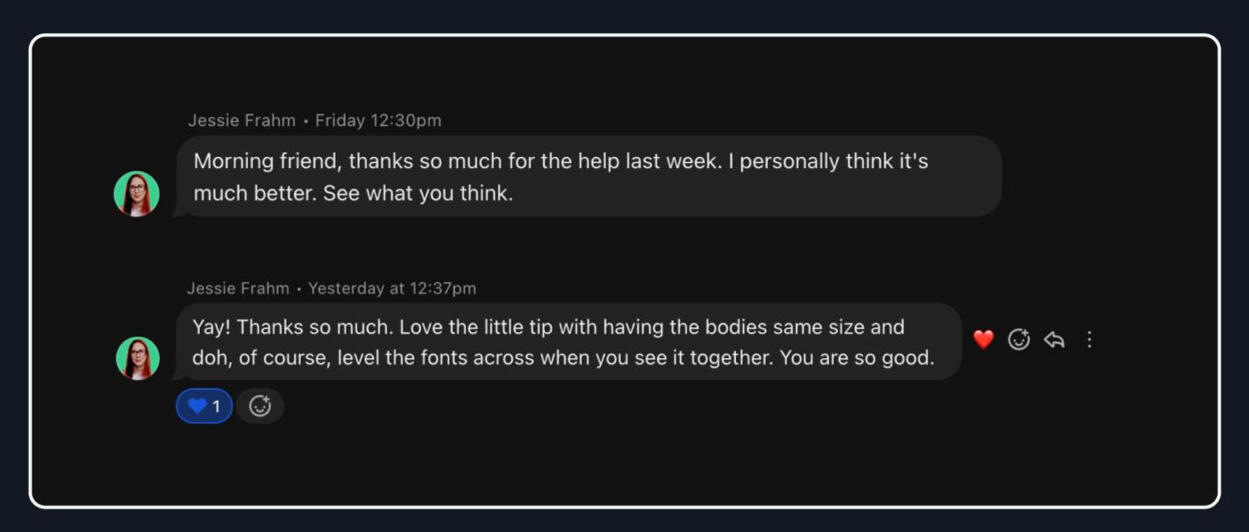Open Jessie's avatar beside yesterday's message
Image resolution: width=1249 pixels, height=532 pixels.
click(137, 358)
